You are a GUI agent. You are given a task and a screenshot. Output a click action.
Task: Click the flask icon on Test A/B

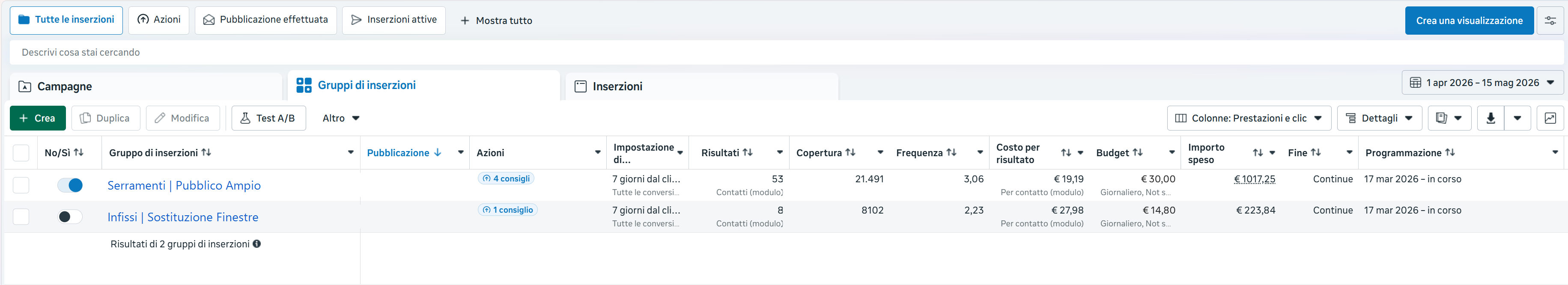[x=245, y=118]
